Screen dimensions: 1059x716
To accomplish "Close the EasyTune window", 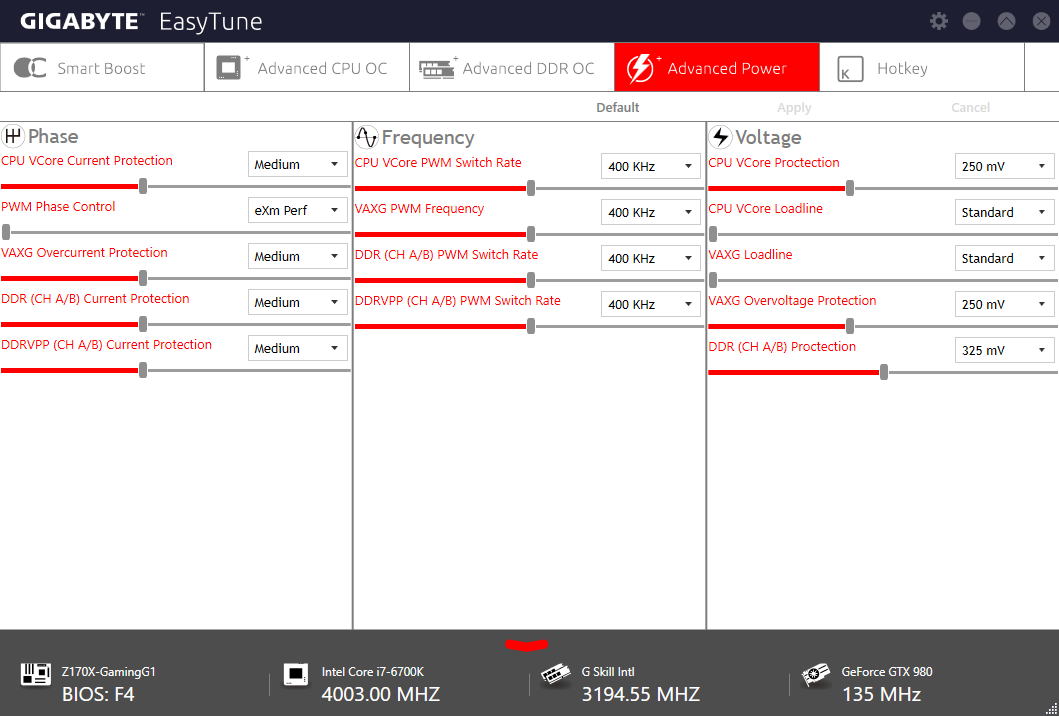I will (1041, 21).
